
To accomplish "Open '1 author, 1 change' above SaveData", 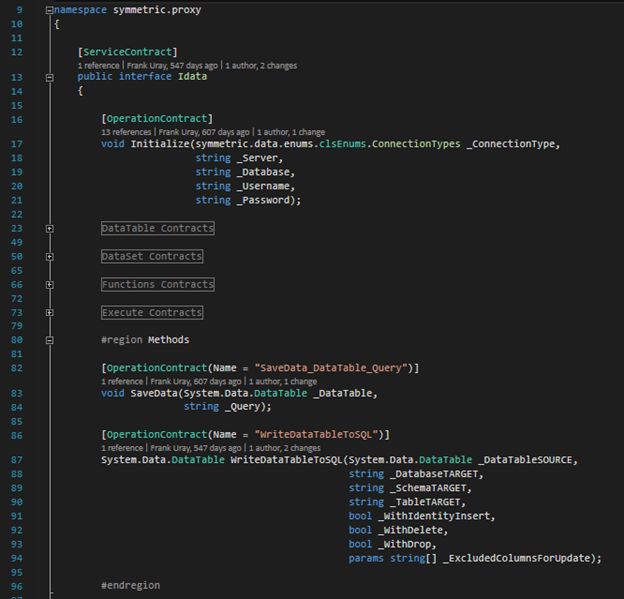I will point(283,381).
